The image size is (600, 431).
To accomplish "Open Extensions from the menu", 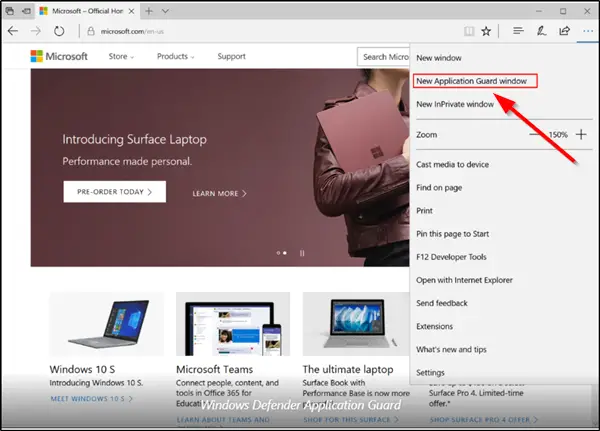I will click(x=434, y=326).
